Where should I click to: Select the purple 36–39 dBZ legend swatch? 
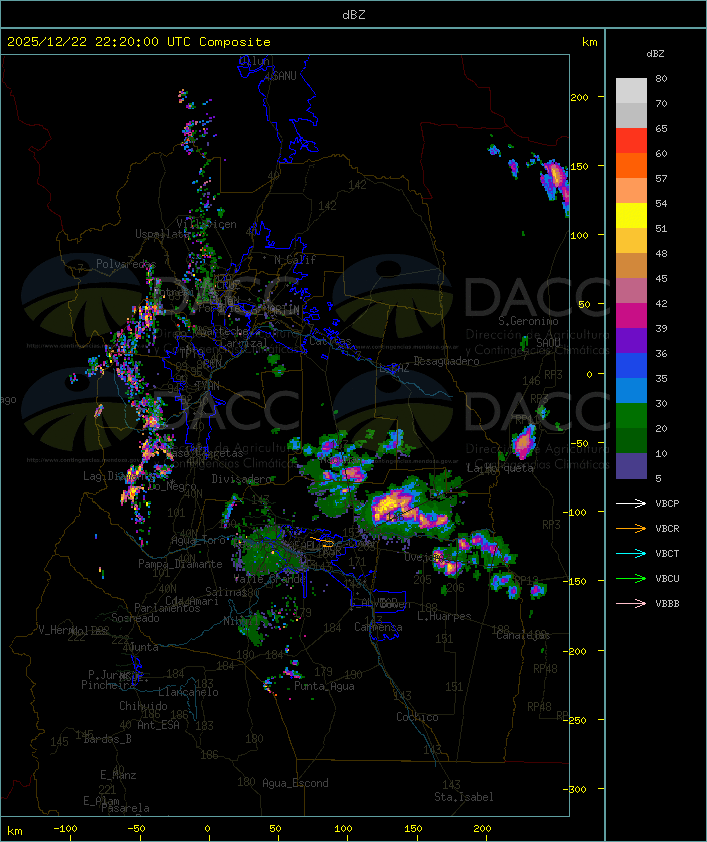tap(631, 340)
